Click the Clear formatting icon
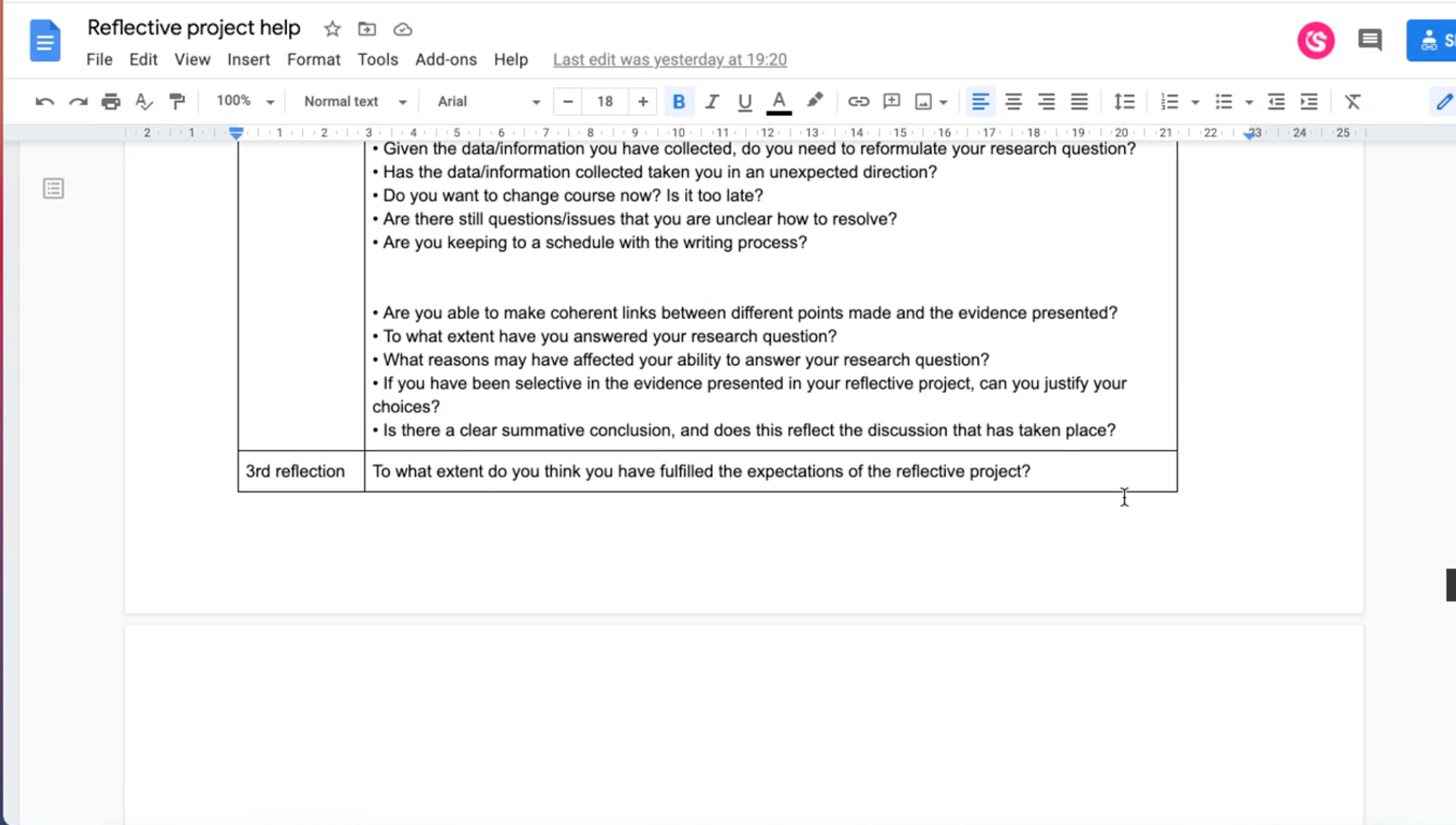This screenshot has width=1456, height=825. coord(1352,102)
